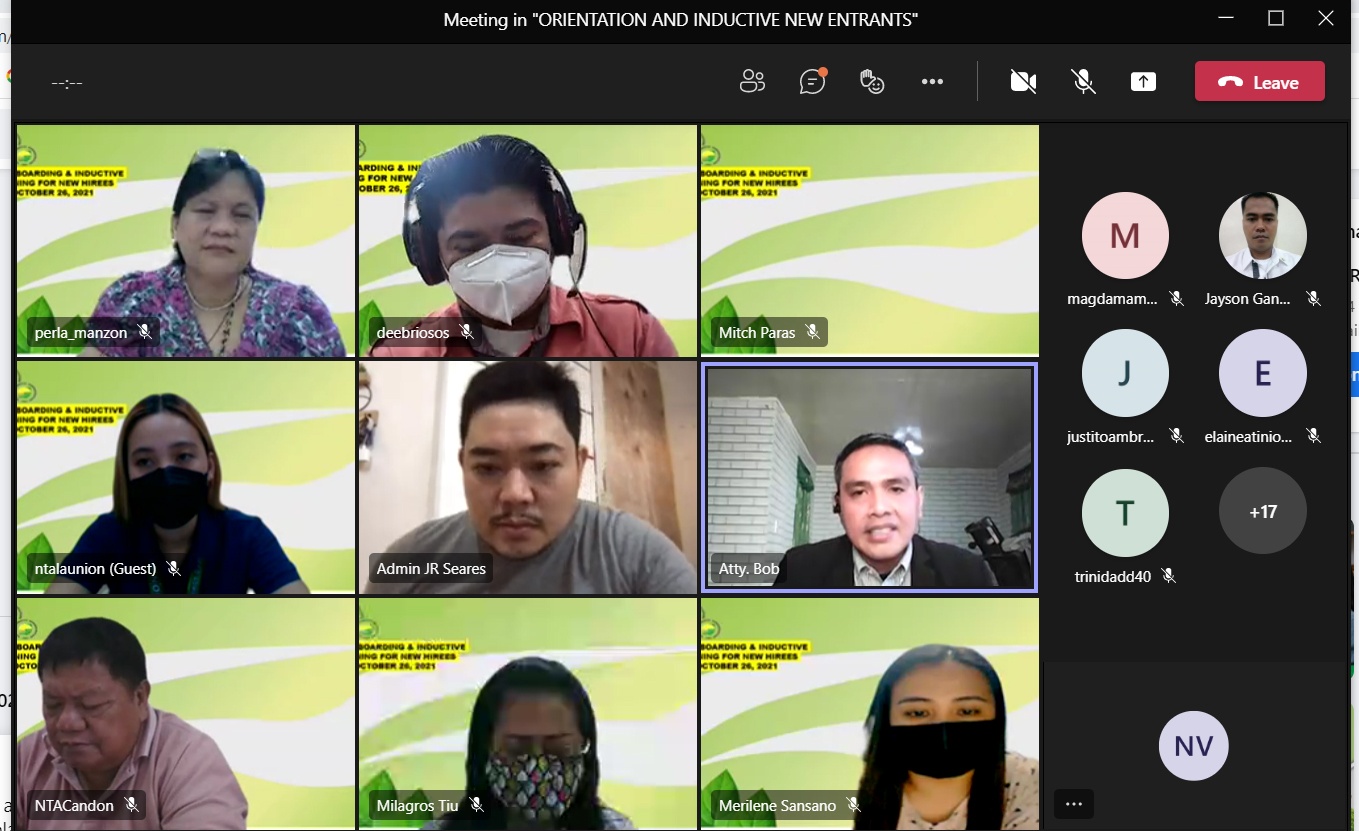Click the meeting window title text
1359x831 pixels.
[x=681, y=19]
